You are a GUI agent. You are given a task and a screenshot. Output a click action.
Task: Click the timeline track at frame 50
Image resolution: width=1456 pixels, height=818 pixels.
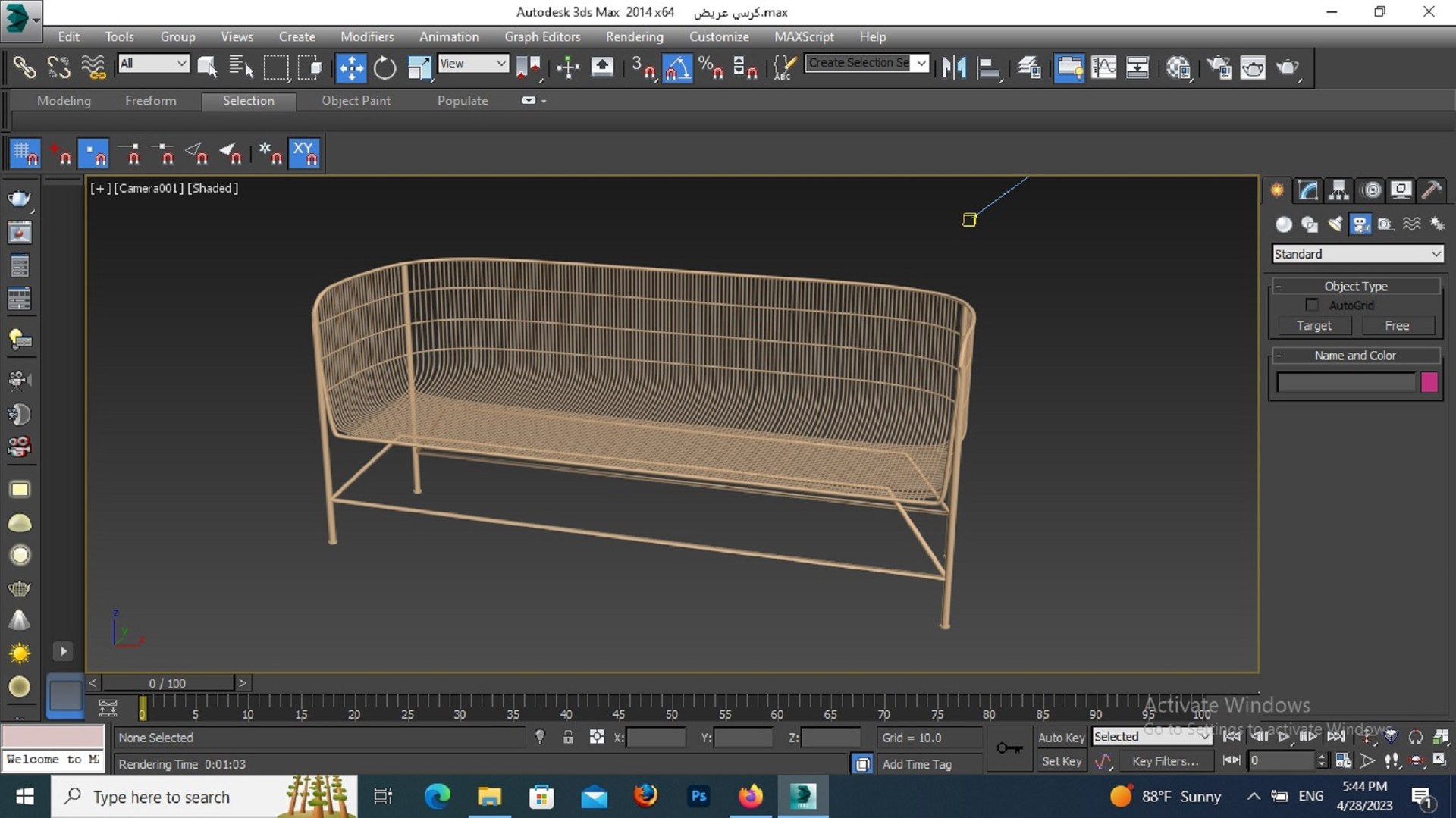point(672,707)
